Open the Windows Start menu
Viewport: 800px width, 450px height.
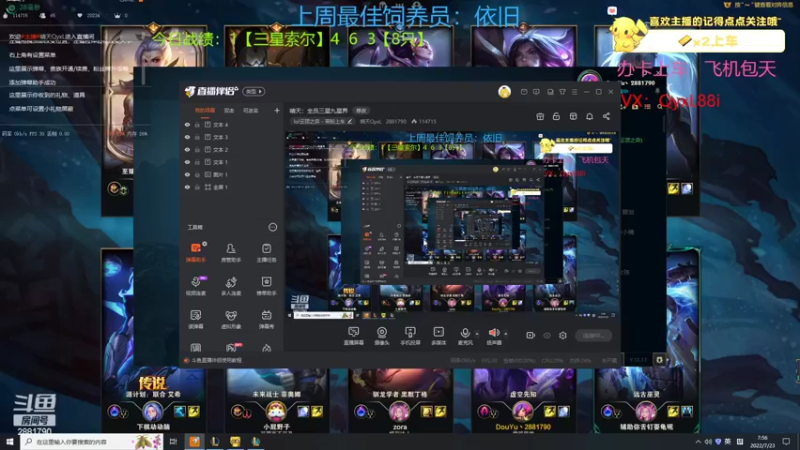[x=10, y=441]
